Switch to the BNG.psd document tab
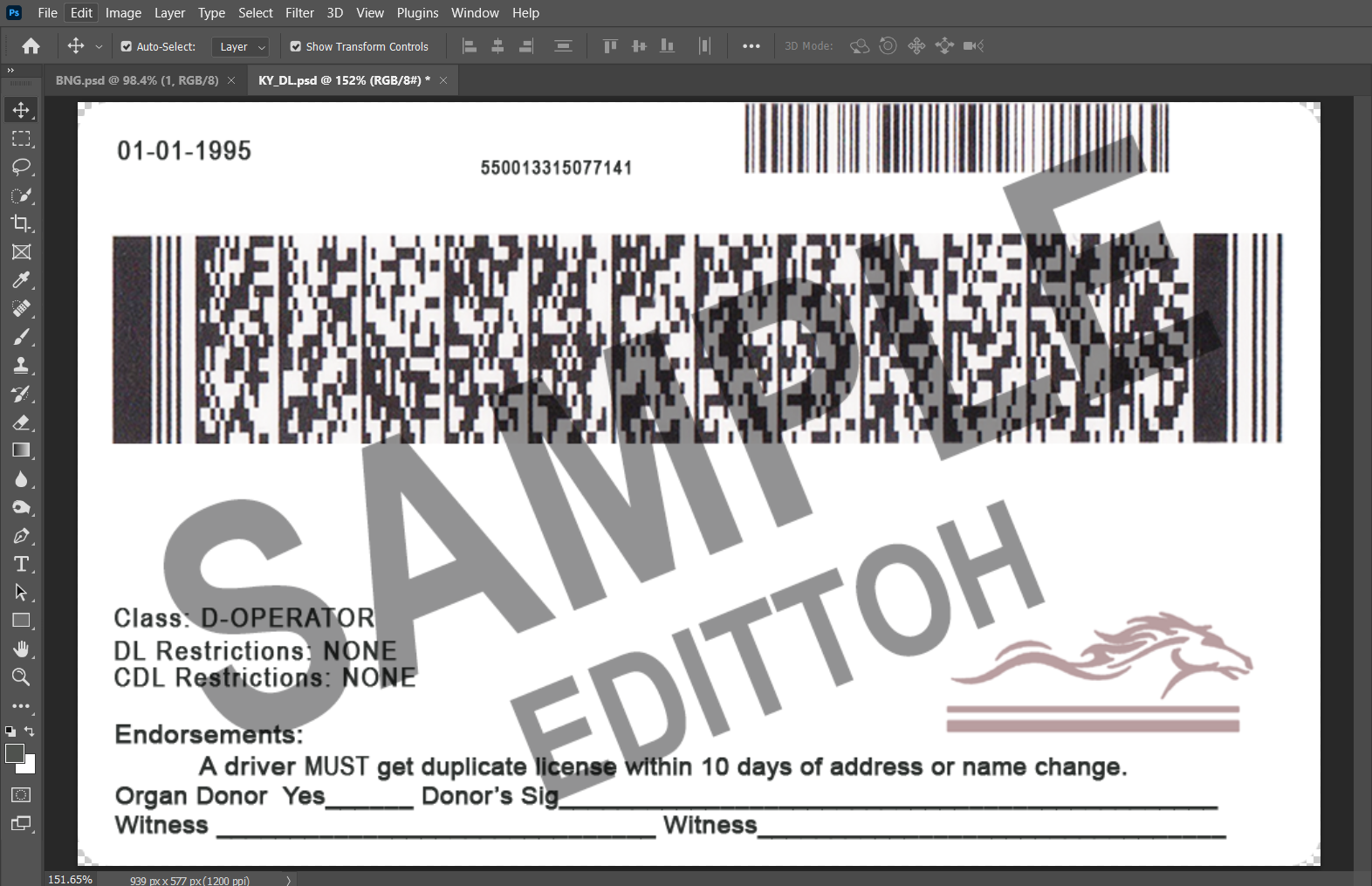Screen dimensions: 1372x886 pos(137,80)
